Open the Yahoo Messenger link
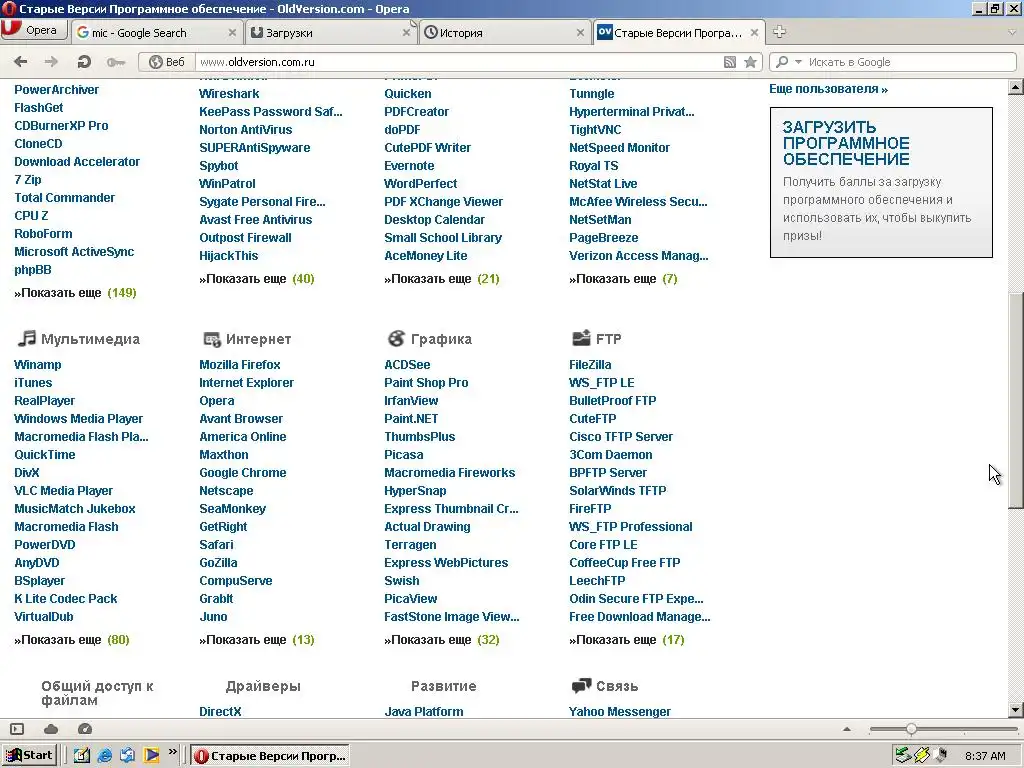 [x=620, y=711]
